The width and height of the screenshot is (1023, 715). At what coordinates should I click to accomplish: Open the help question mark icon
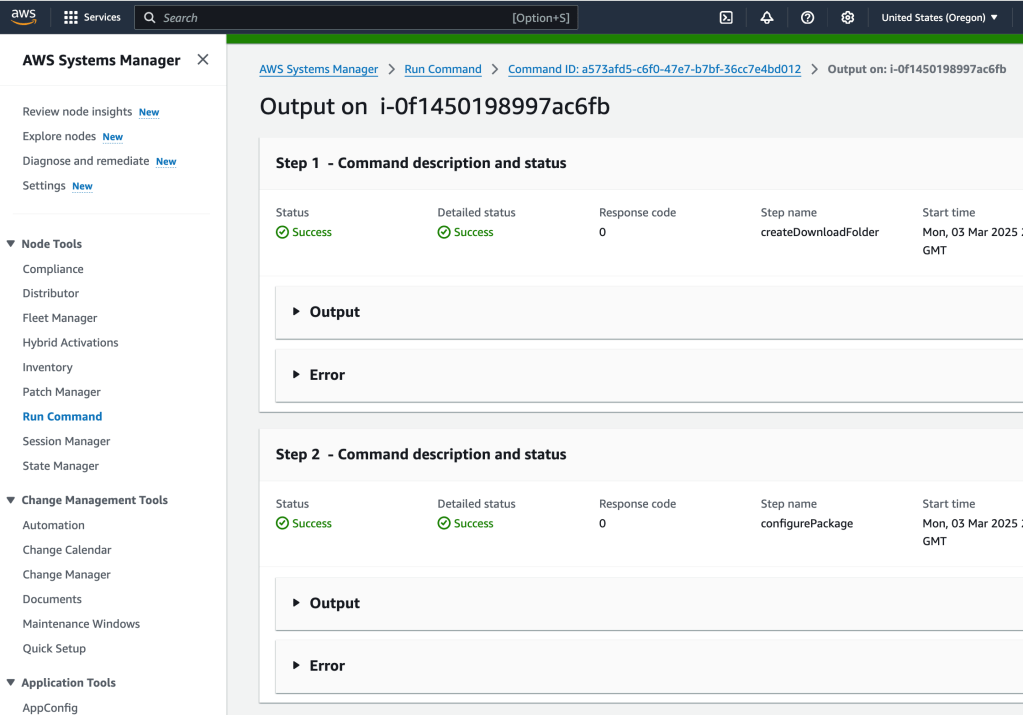(x=807, y=17)
